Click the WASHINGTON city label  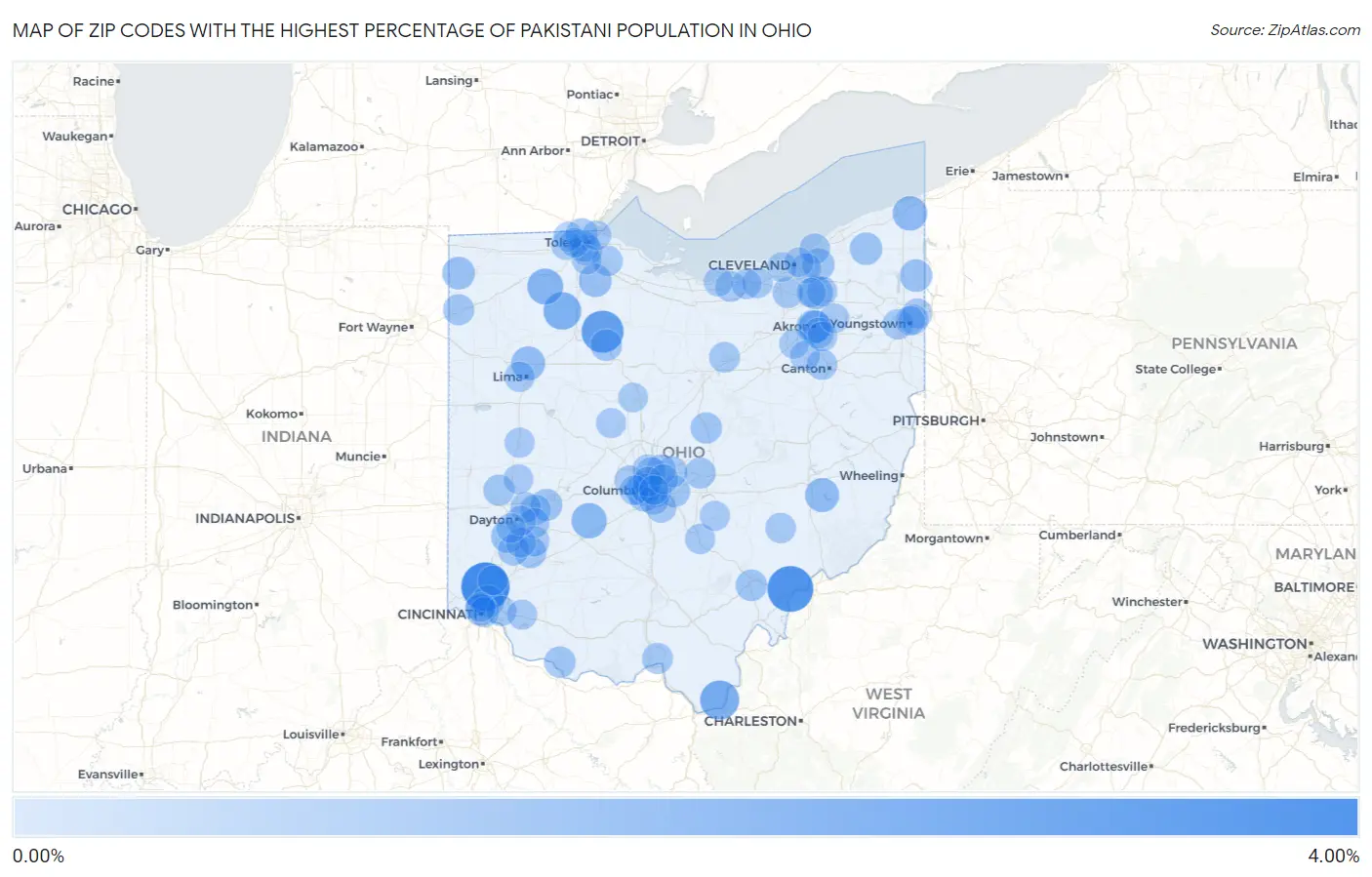click(1255, 644)
